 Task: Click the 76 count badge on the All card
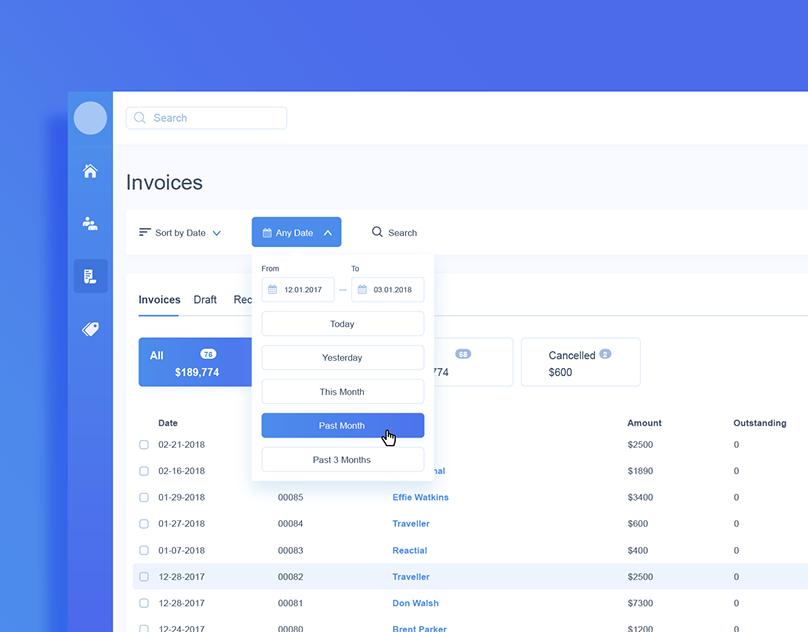[x=208, y=354]
